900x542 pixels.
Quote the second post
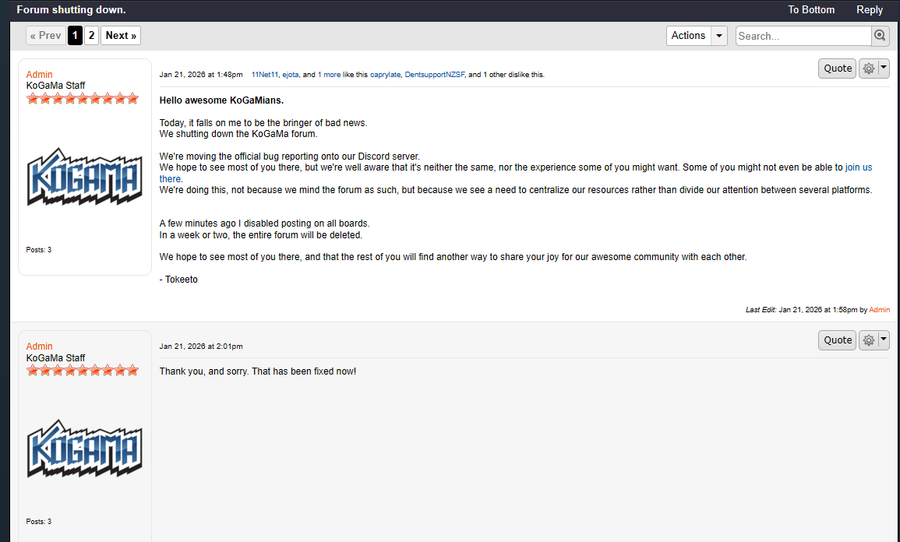coord(837,340)
